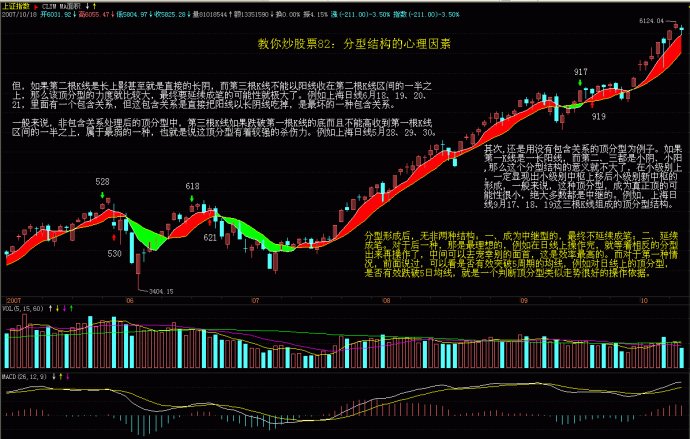
Task: Click the chart title 教你炒股票82
Action: click(x=354, y=44)
